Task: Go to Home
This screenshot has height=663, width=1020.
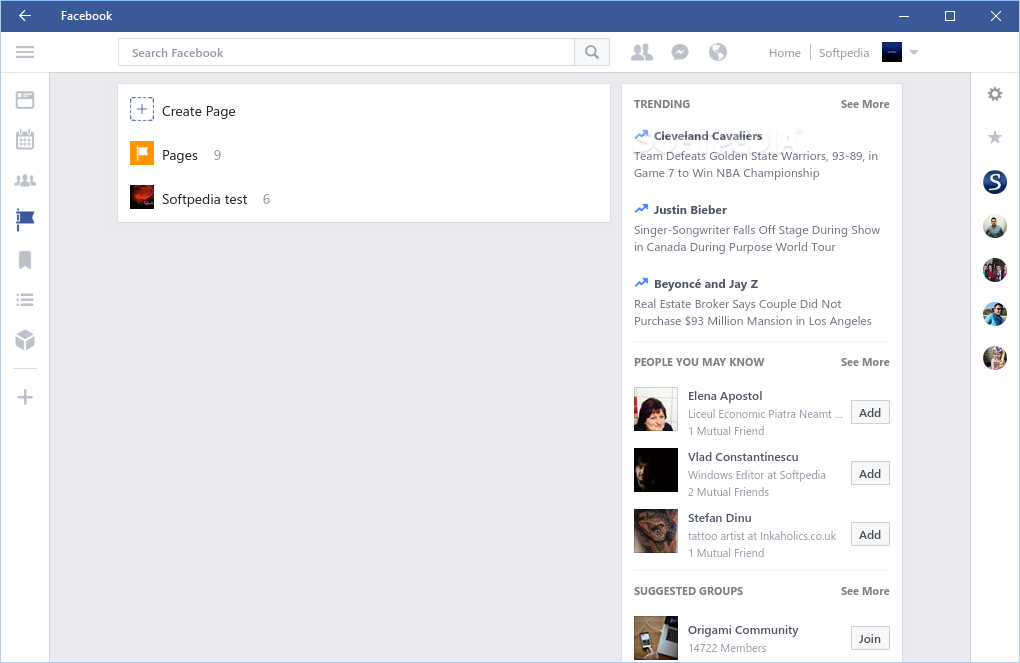Action: coord(785,53)
